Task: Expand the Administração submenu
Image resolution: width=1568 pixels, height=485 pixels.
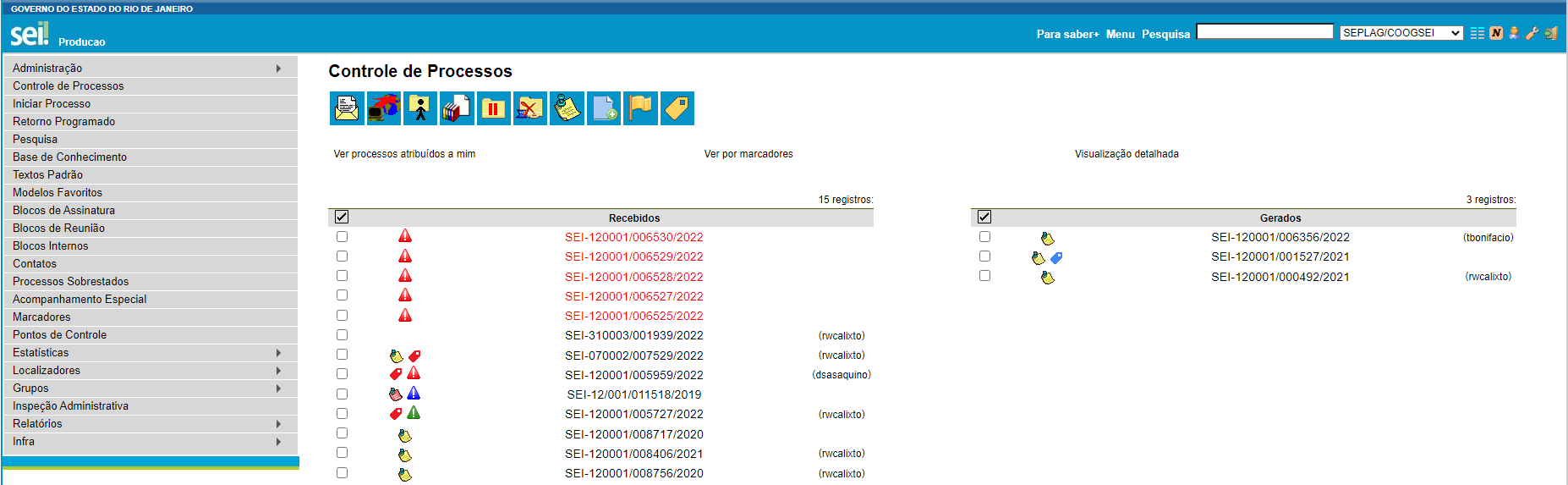Action: click(278, 68)
